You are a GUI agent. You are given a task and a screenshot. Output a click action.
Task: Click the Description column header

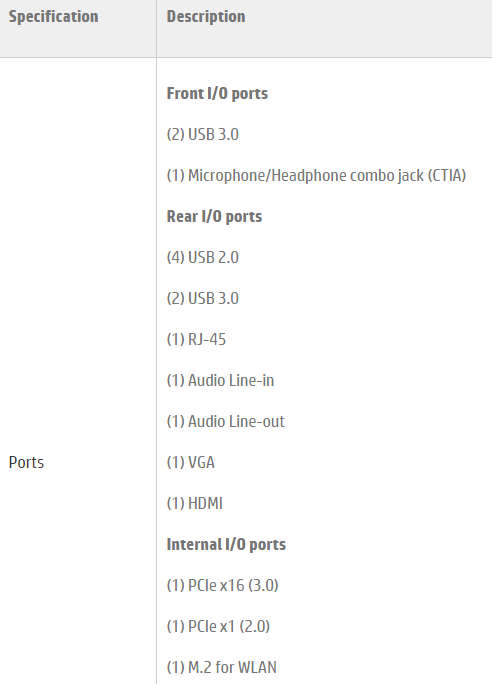206,17
